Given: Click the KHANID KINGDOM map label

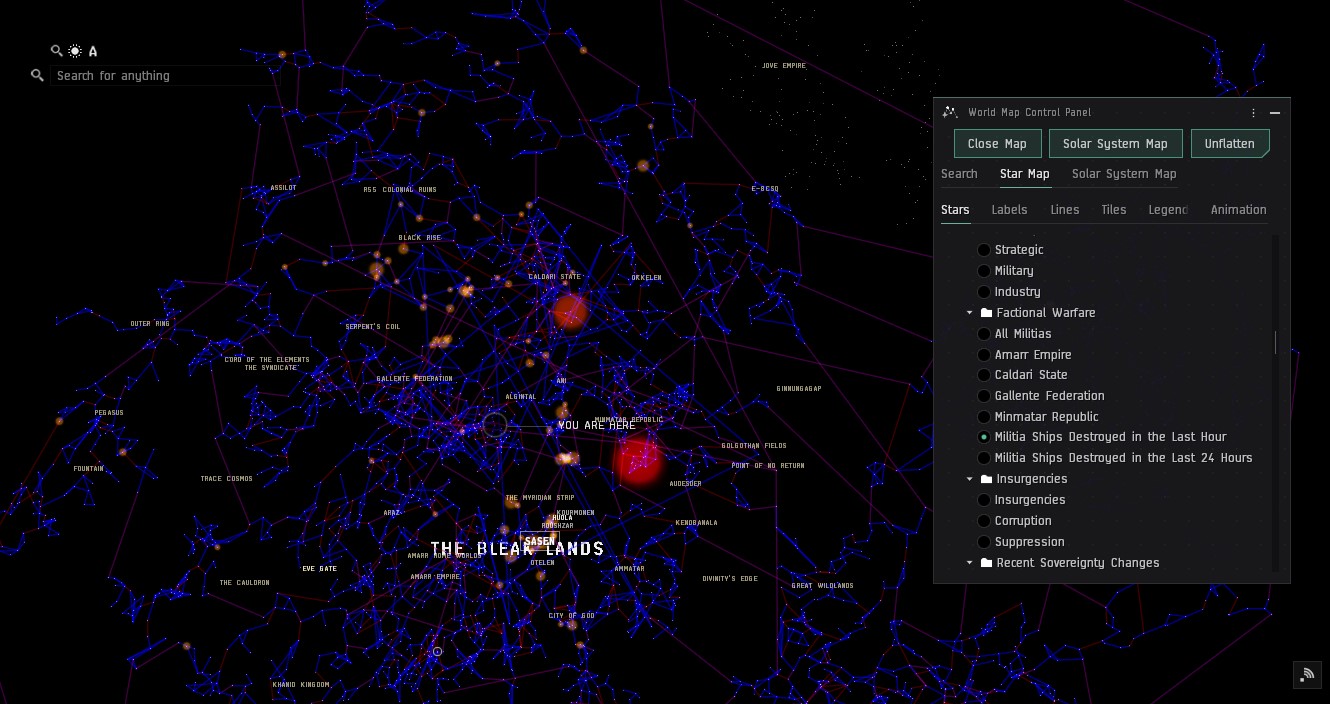Looking at the screenshot, I should tap(301, 685).
